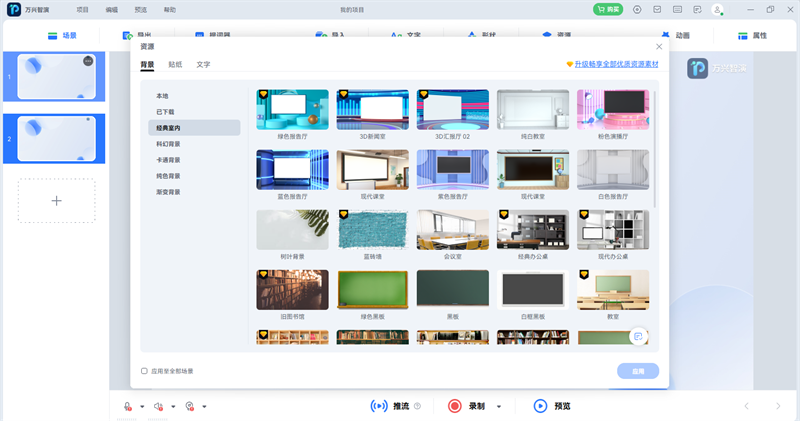Click the 推流 live stream icon
800x421 pixels.
point(379,406)
